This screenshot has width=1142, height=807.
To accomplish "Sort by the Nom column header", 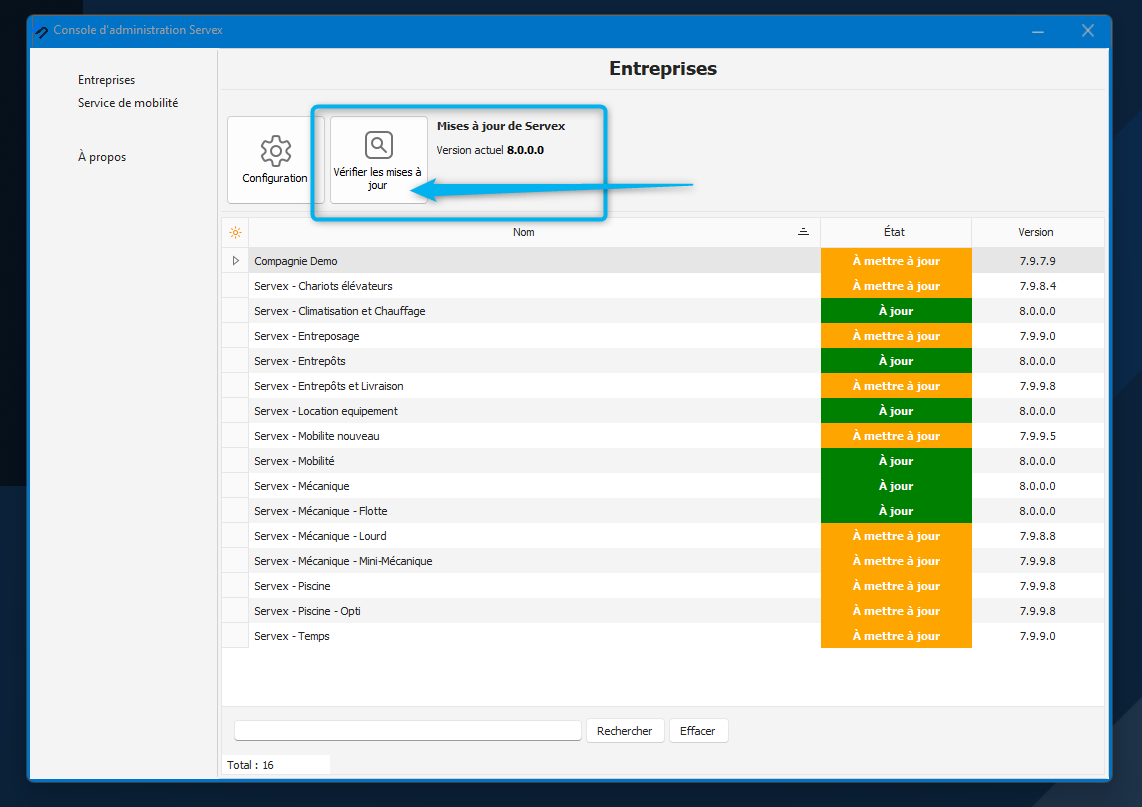I will coord(524,232).
